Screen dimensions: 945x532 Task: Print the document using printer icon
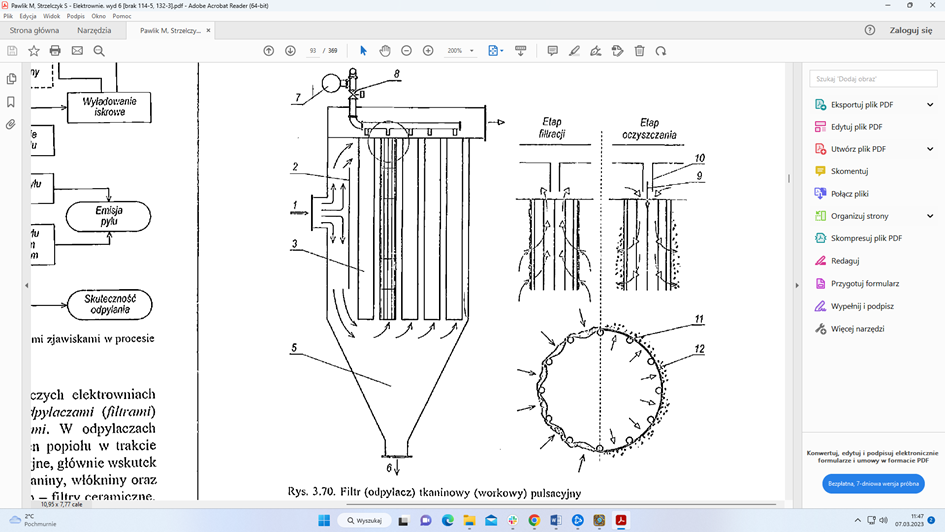[x=55, y=51]
